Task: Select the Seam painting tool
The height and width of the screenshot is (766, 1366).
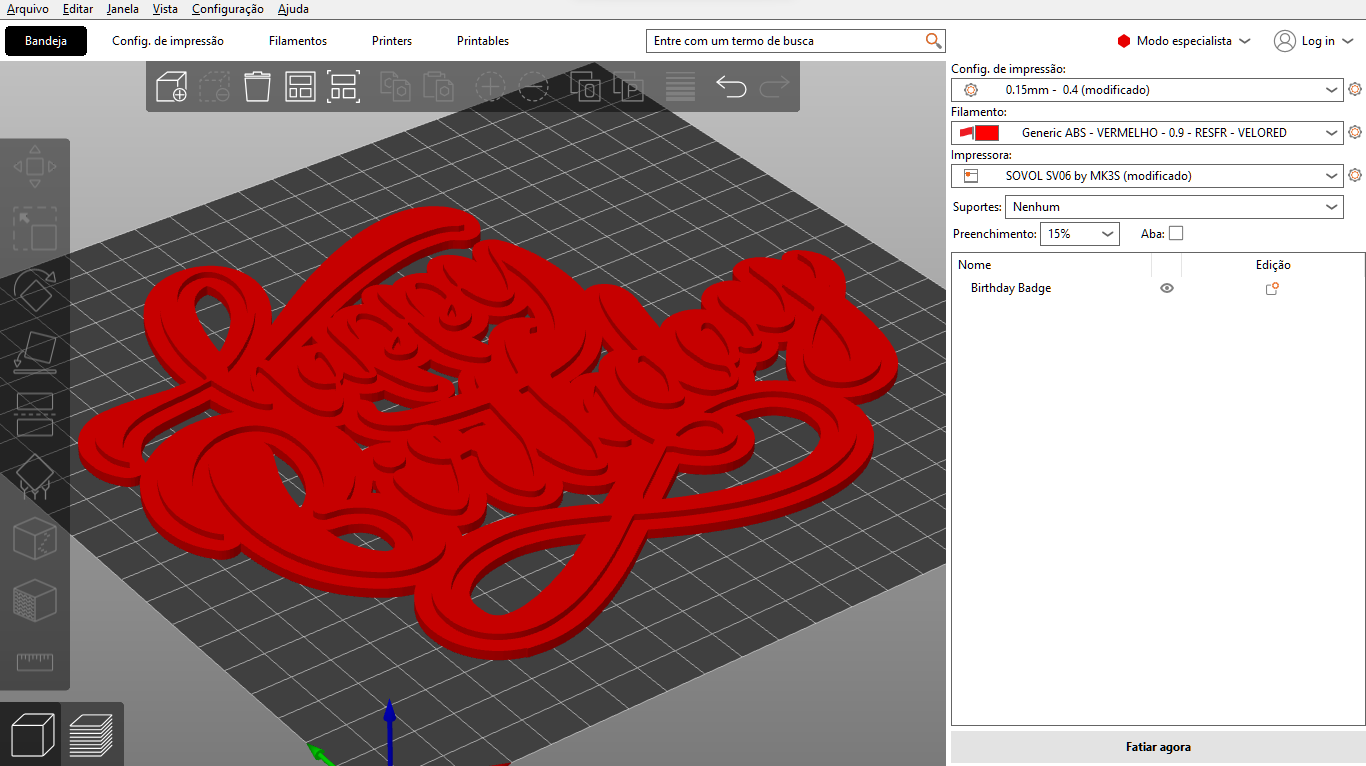Action: pos(35,539)
